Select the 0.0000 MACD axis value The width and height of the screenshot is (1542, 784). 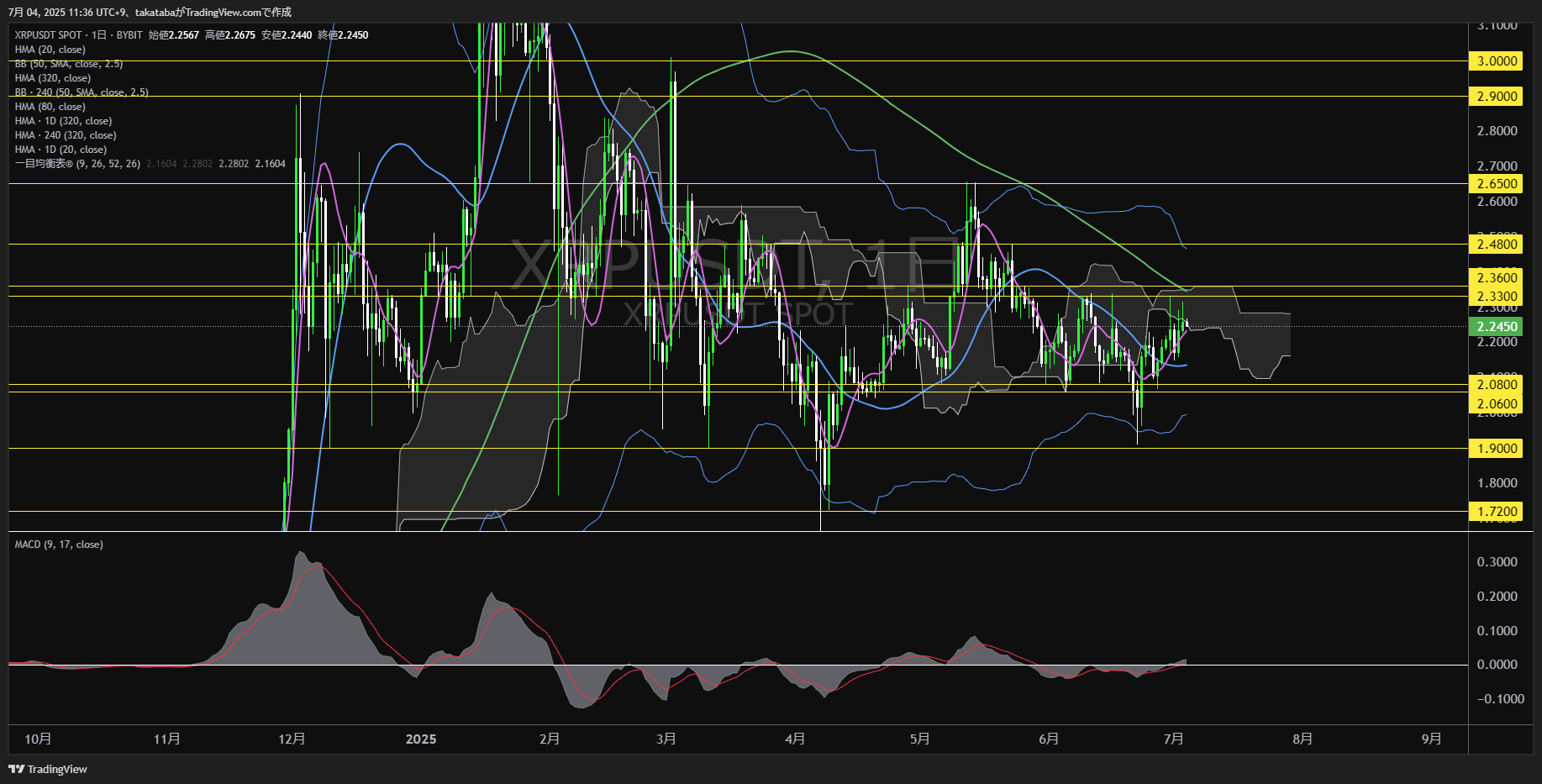1497,664
